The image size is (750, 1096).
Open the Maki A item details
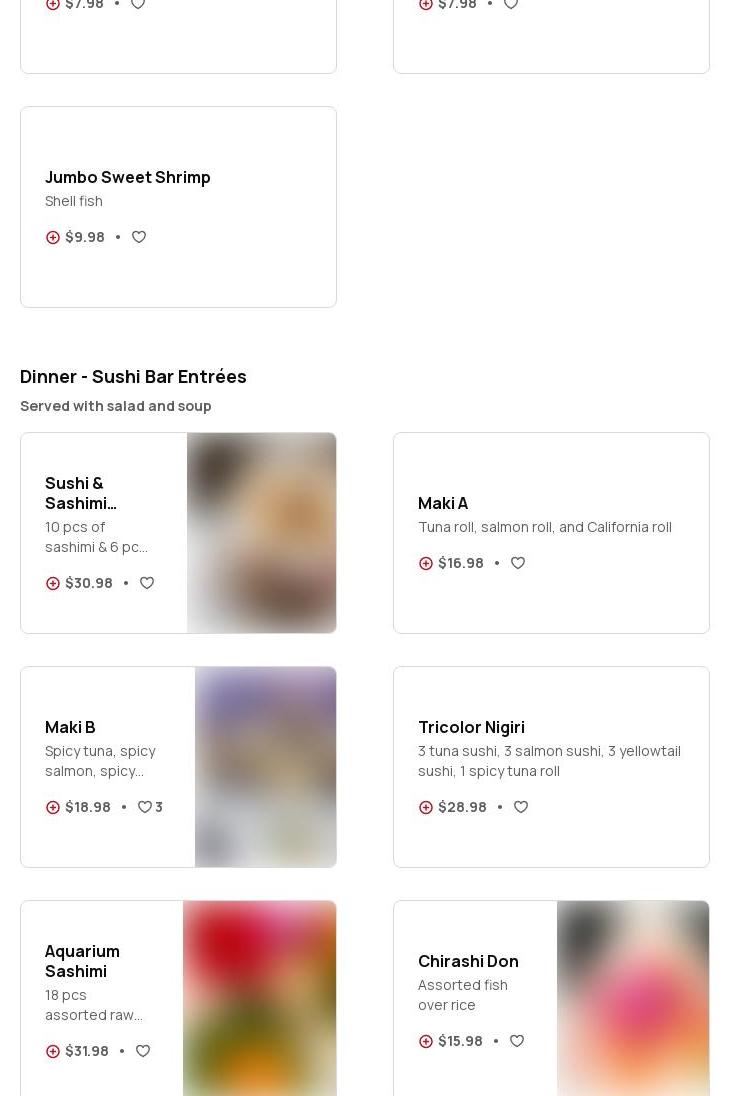[443, 503]
